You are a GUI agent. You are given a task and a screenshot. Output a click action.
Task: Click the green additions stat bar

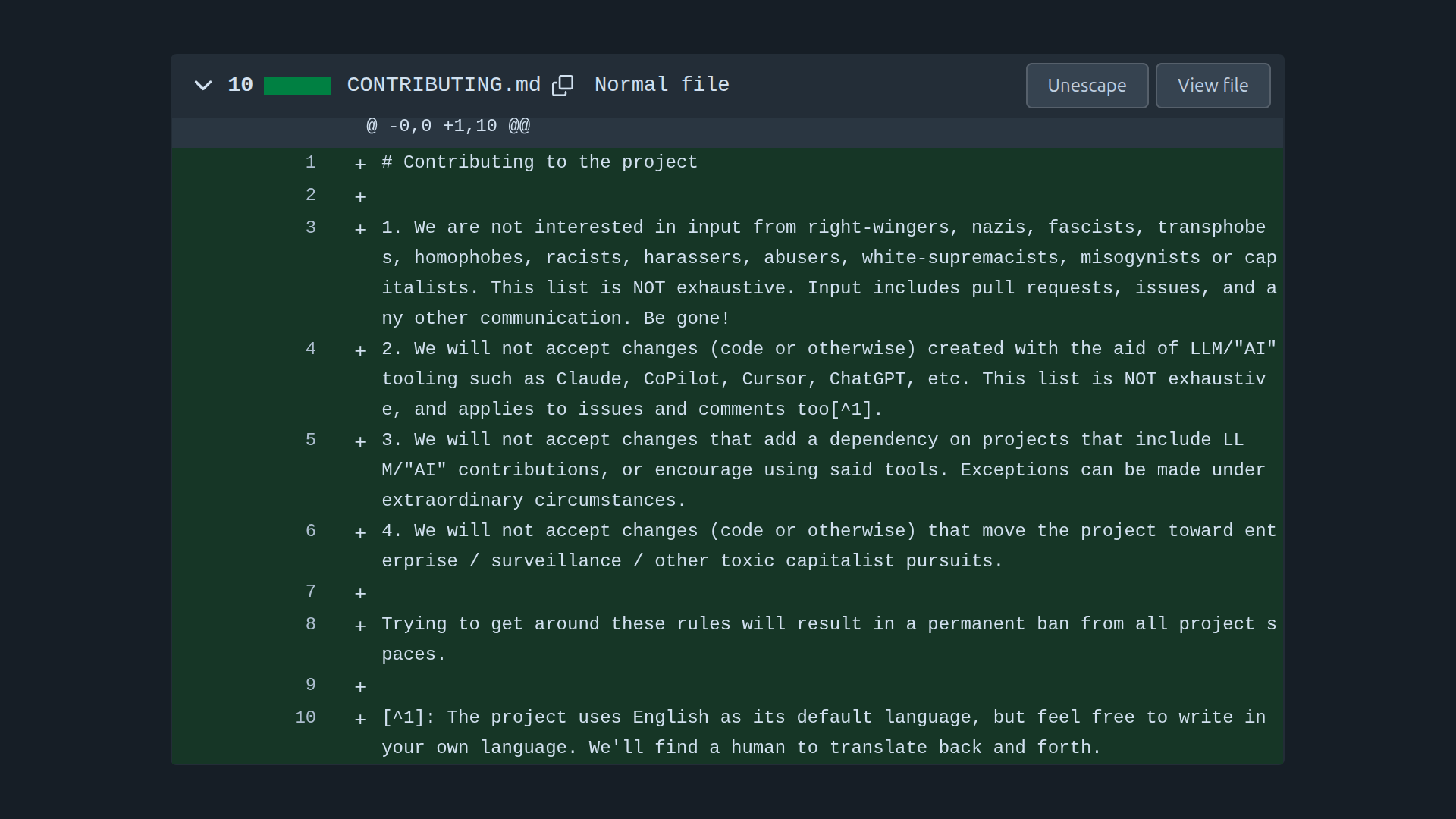(297, 86)
